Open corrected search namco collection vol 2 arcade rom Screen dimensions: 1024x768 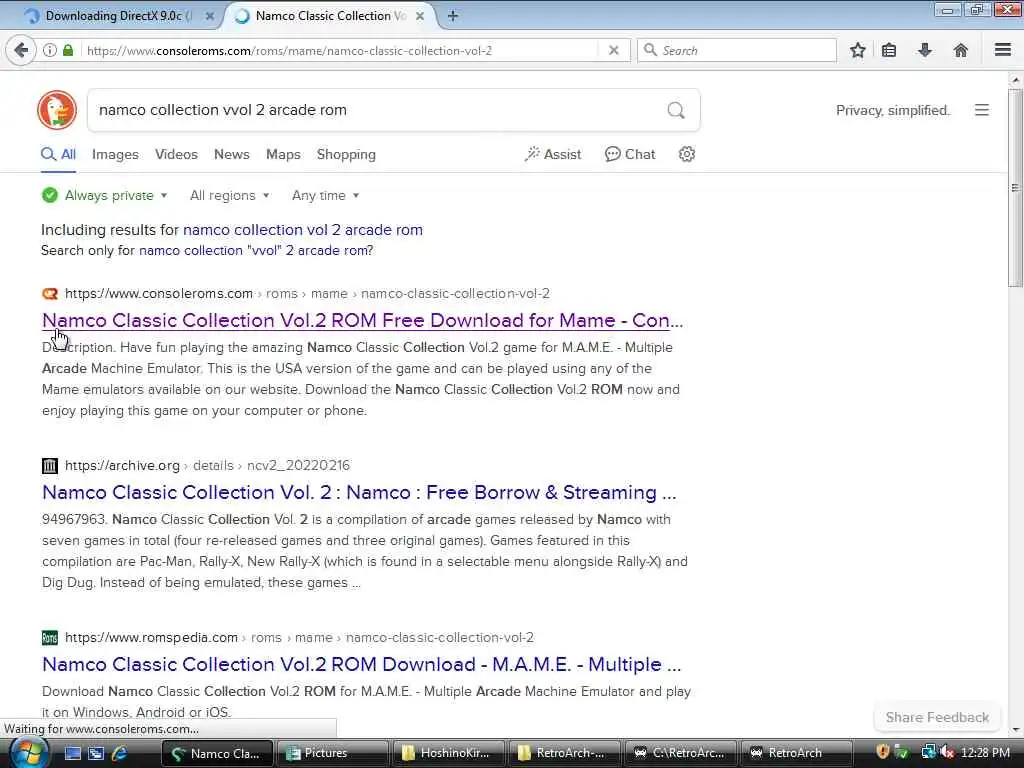click(303, 230)
